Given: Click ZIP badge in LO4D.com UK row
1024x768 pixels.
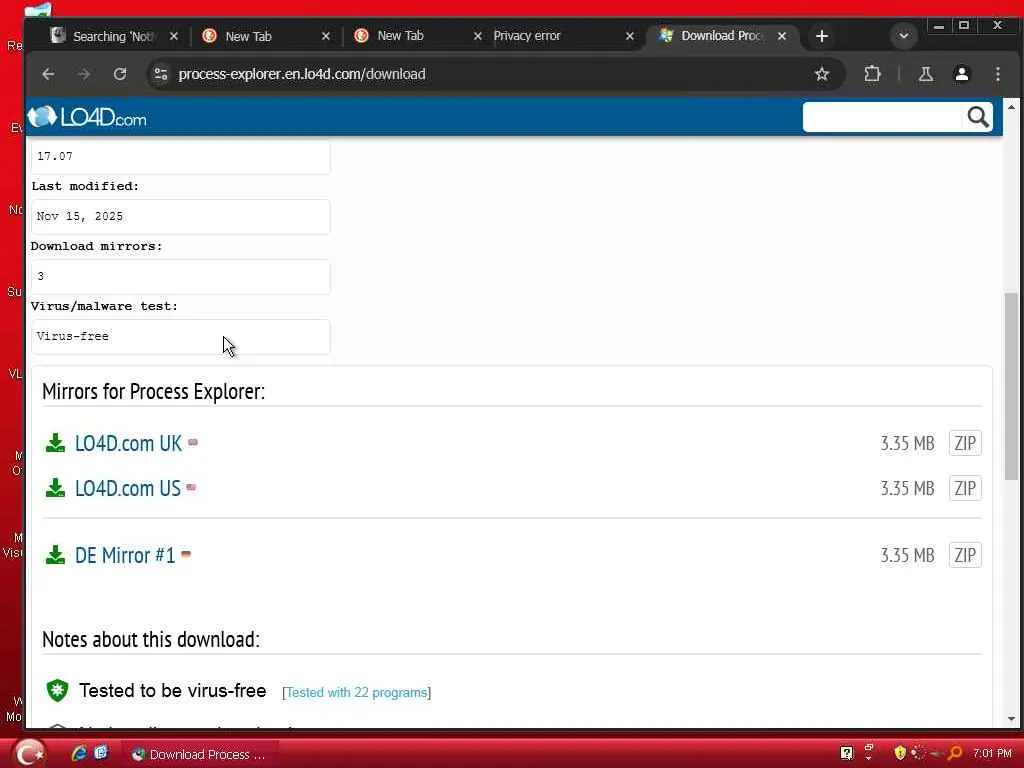Looking at the screenshot, I should click(965, 443).
